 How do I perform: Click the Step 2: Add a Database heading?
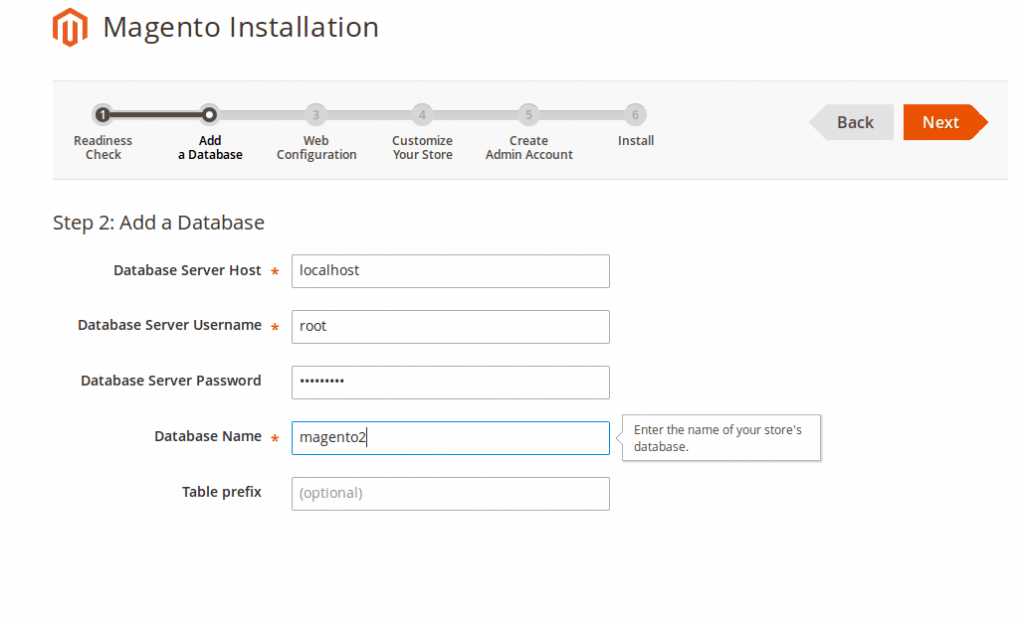(x=159, y=223)
